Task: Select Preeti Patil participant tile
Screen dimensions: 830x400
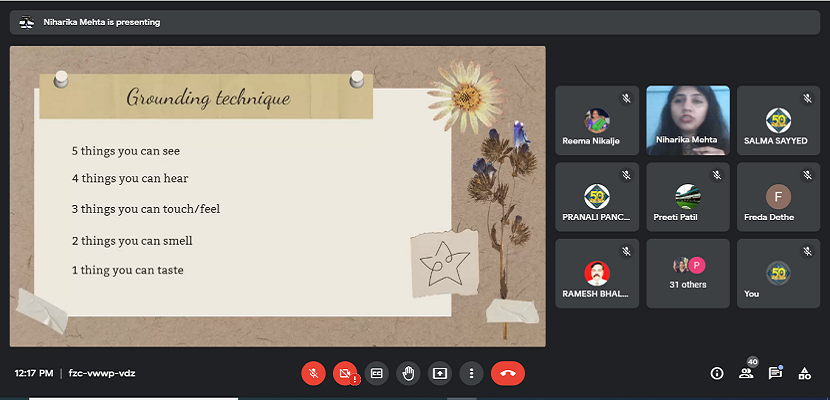Action: (x=688, y=197)
